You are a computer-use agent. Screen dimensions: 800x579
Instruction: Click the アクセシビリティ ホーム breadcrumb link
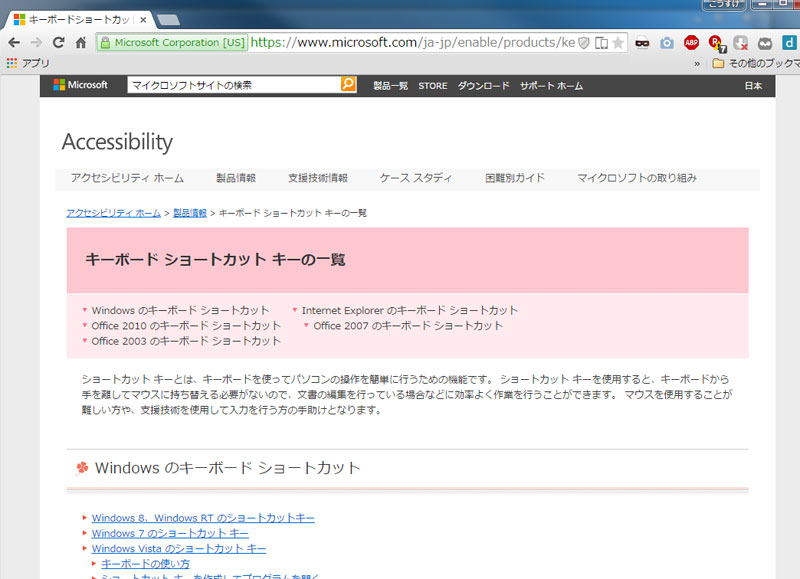113,213
